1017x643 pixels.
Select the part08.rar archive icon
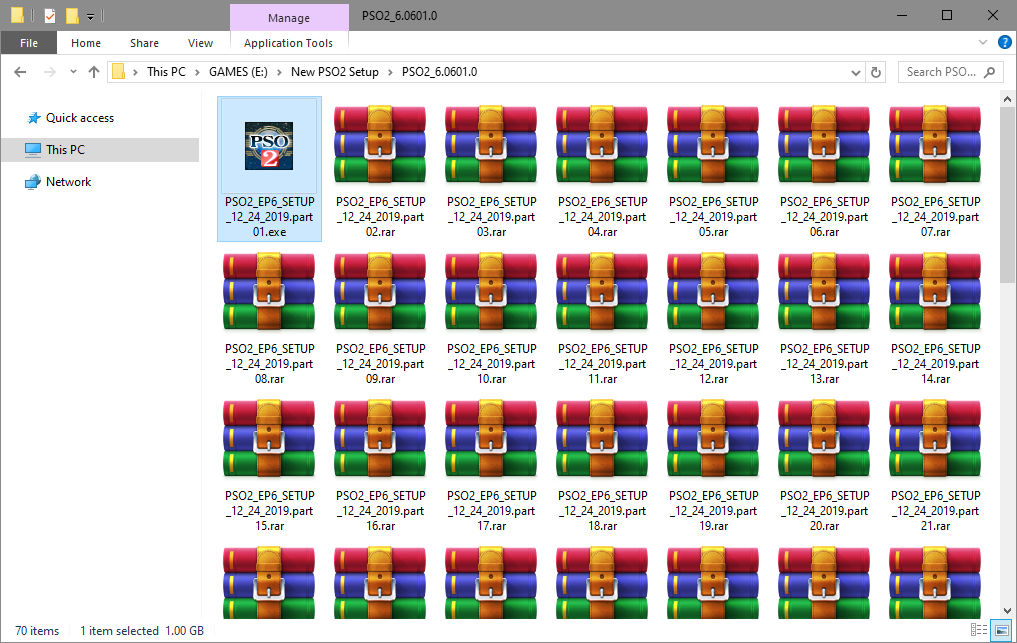[269, 292]
